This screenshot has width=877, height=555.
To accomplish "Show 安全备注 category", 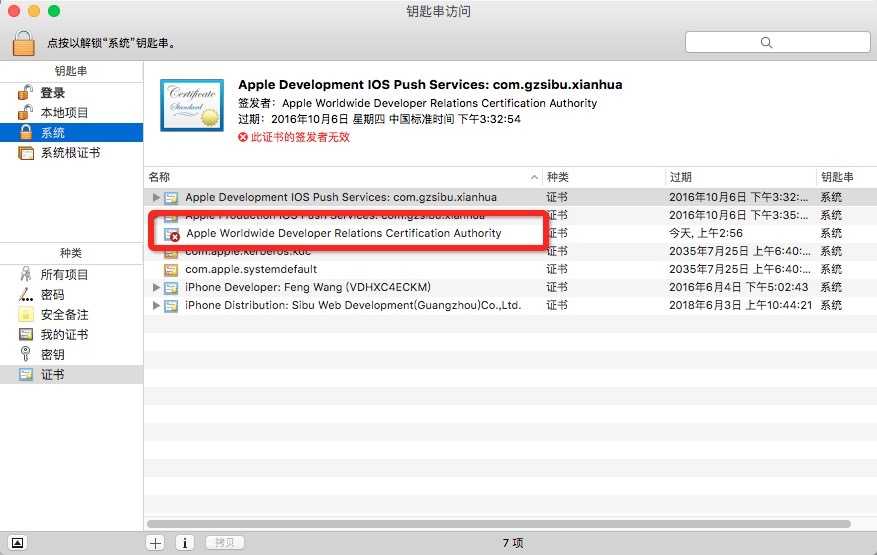I will coord(72,314).
